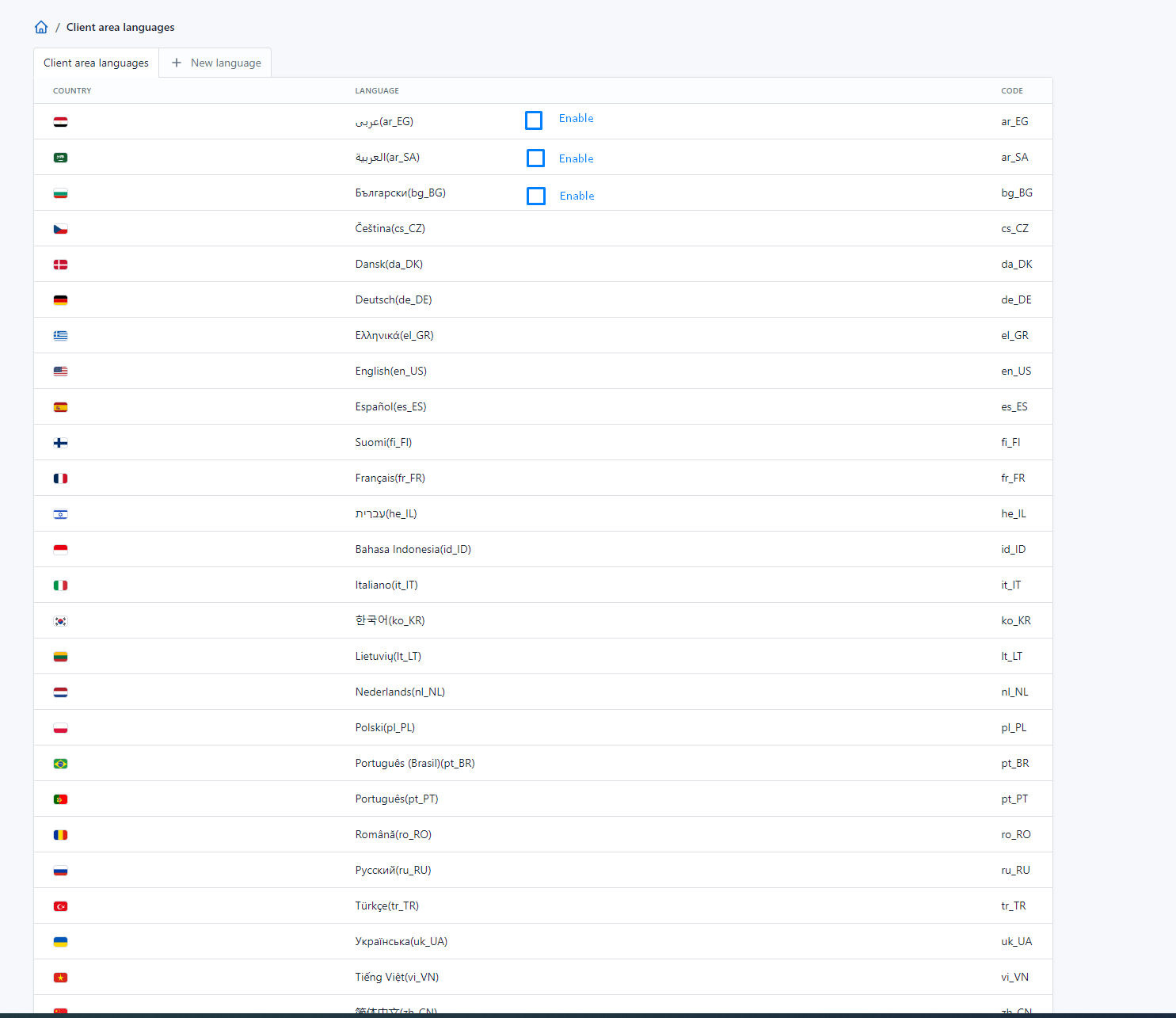The width and height of the screenshot is (1176, 1018).
Task: Check the Enable checkbox for ar_SA
Action: click(x=536, y=158)
